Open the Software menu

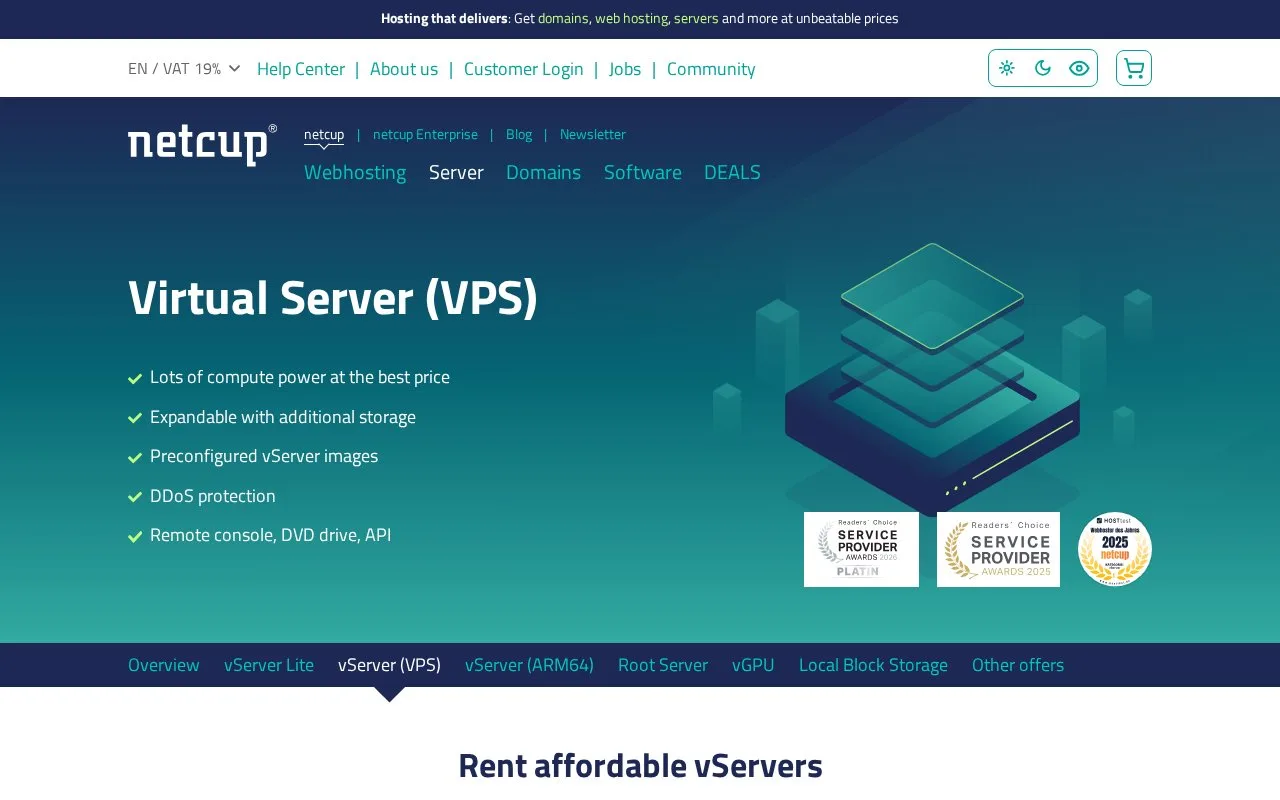pos(643,172)
